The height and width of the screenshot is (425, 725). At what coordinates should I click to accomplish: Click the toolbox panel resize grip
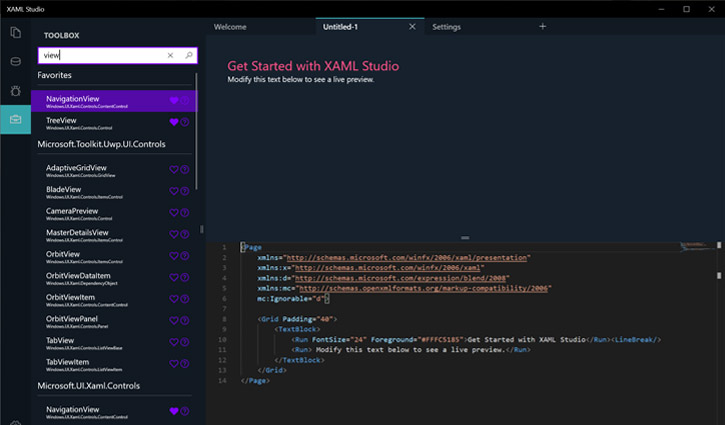[202, 229]
